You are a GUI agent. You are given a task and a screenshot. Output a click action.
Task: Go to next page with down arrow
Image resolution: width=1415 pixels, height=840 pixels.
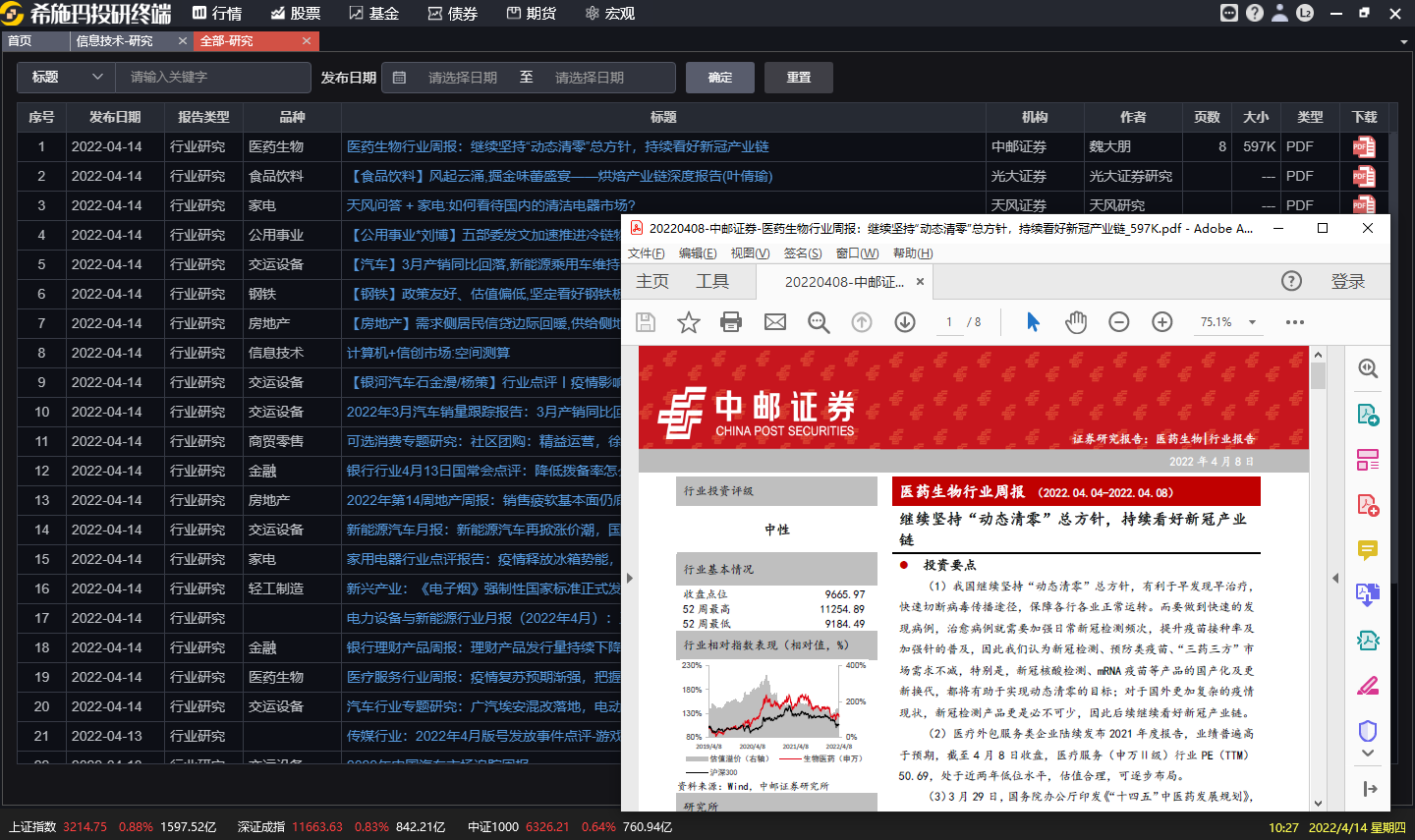(x=905, y=322)
